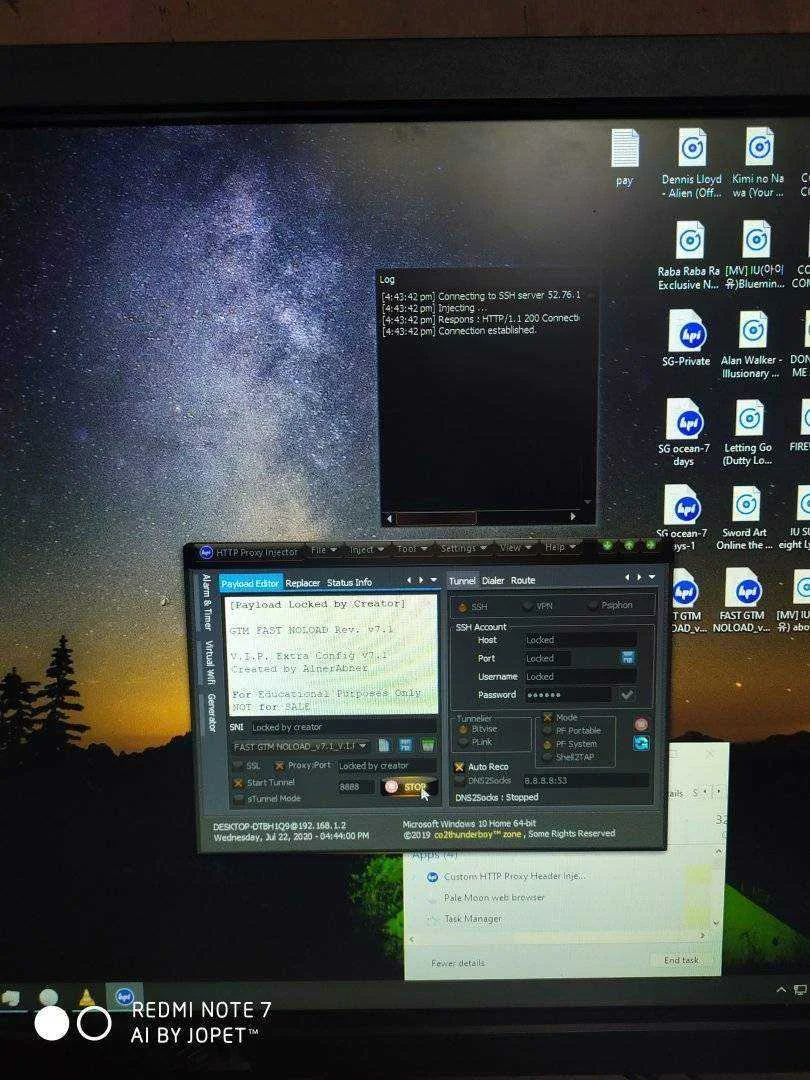Viewport: 810px width, 1080px height.
Task: Switch to the Tunnel tab
Action: pos(462,581)
